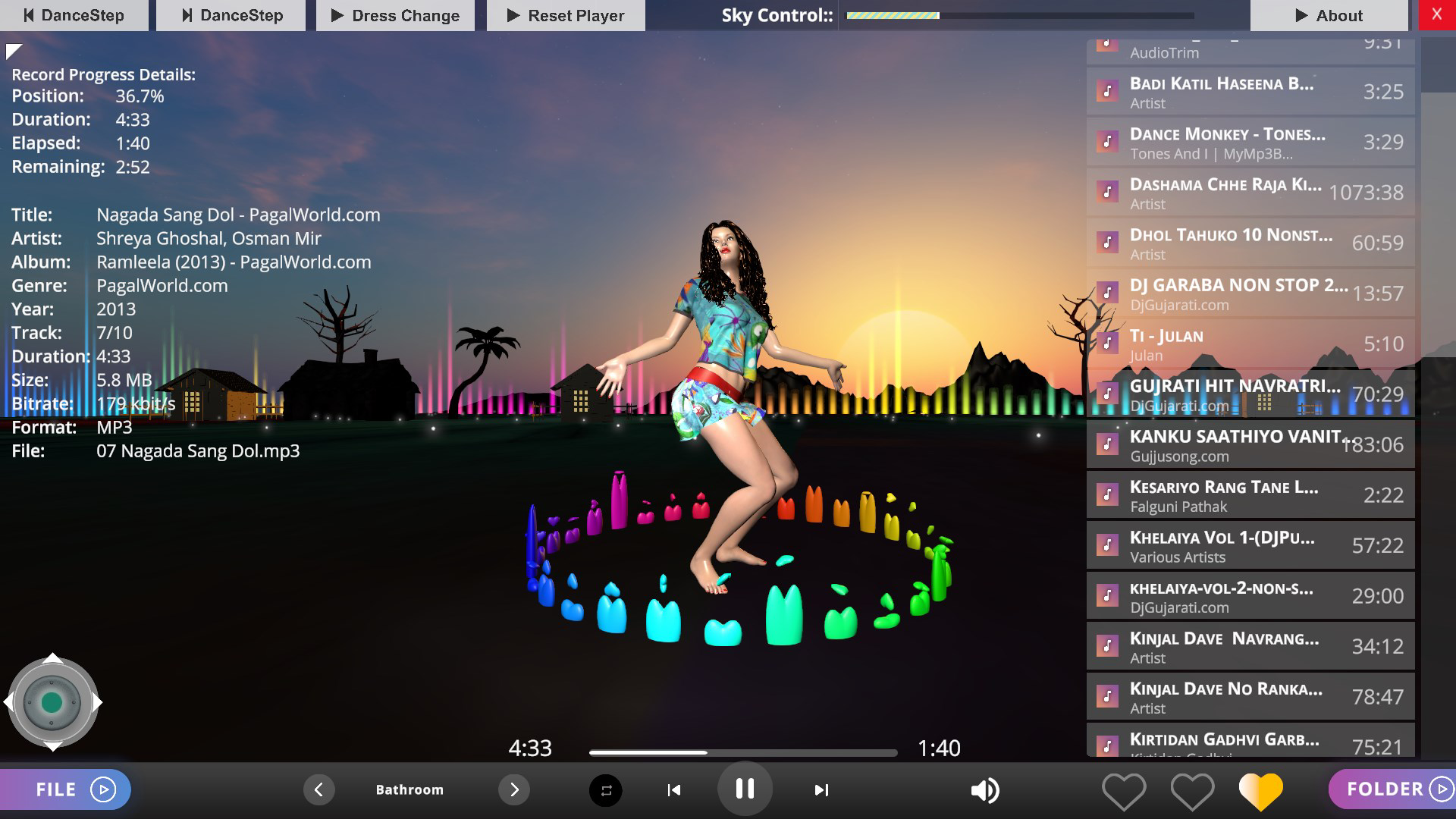
Task: Skip to the previous track
Action: pyautogui.click(x=673, y=790)
